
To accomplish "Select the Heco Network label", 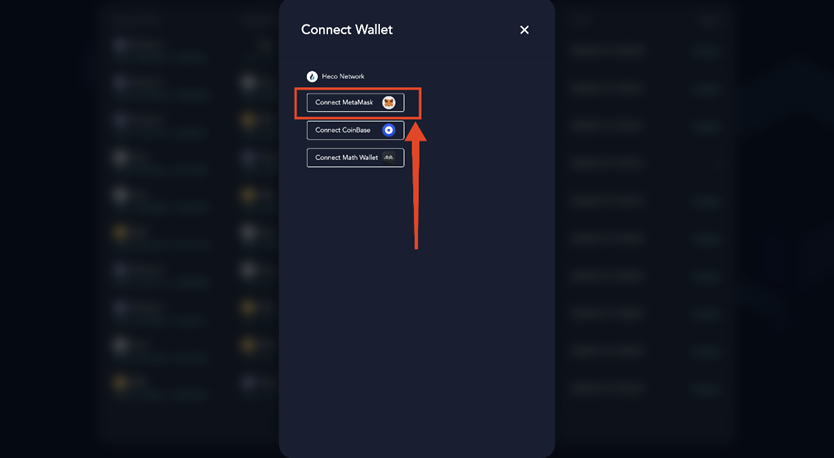I will pos(343,77).
